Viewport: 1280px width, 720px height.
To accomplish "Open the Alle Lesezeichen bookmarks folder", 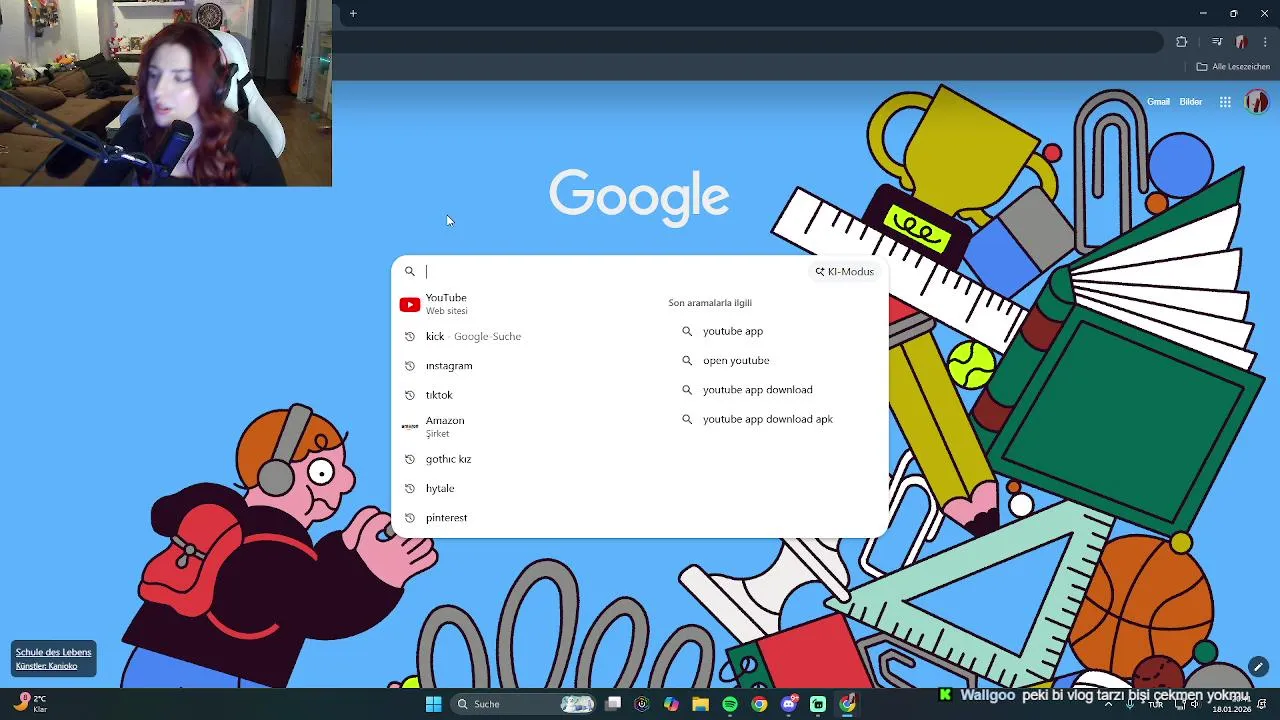I will pos(1233,67).
